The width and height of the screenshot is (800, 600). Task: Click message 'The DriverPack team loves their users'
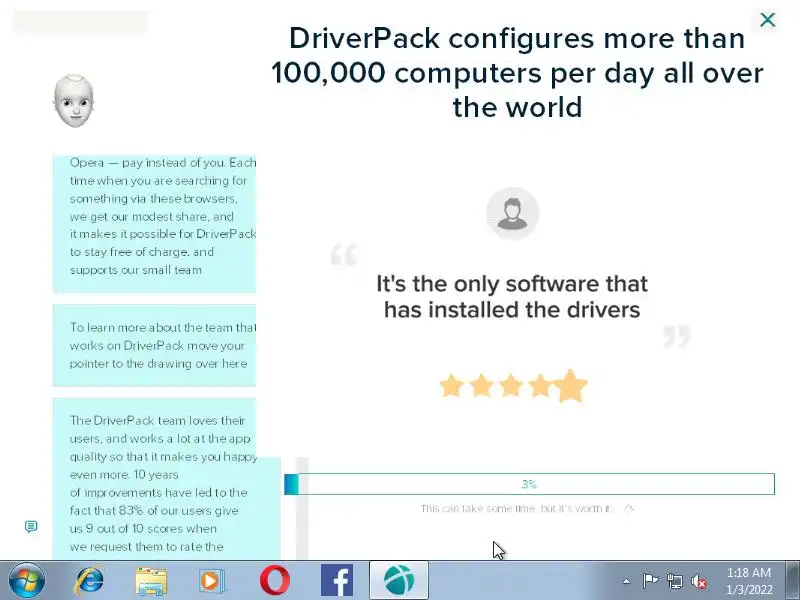pos(166,479)
